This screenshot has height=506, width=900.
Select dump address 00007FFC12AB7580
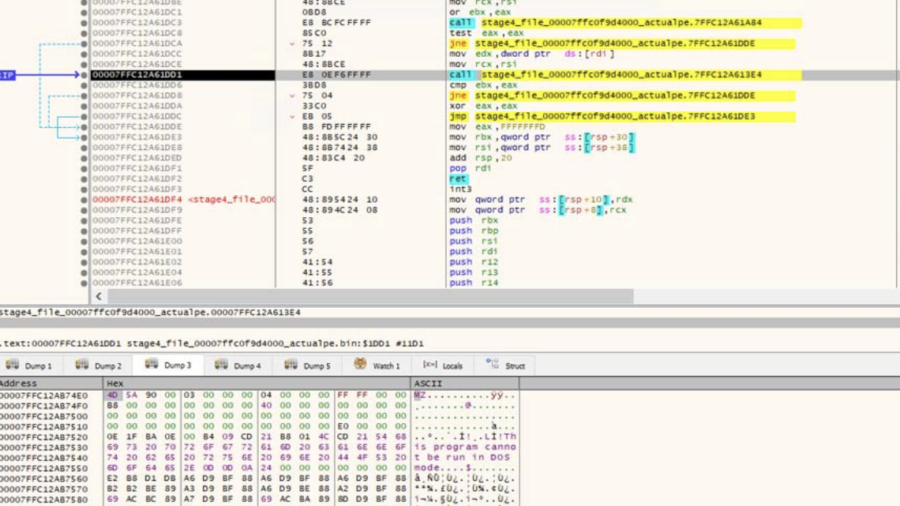(44, 499)
